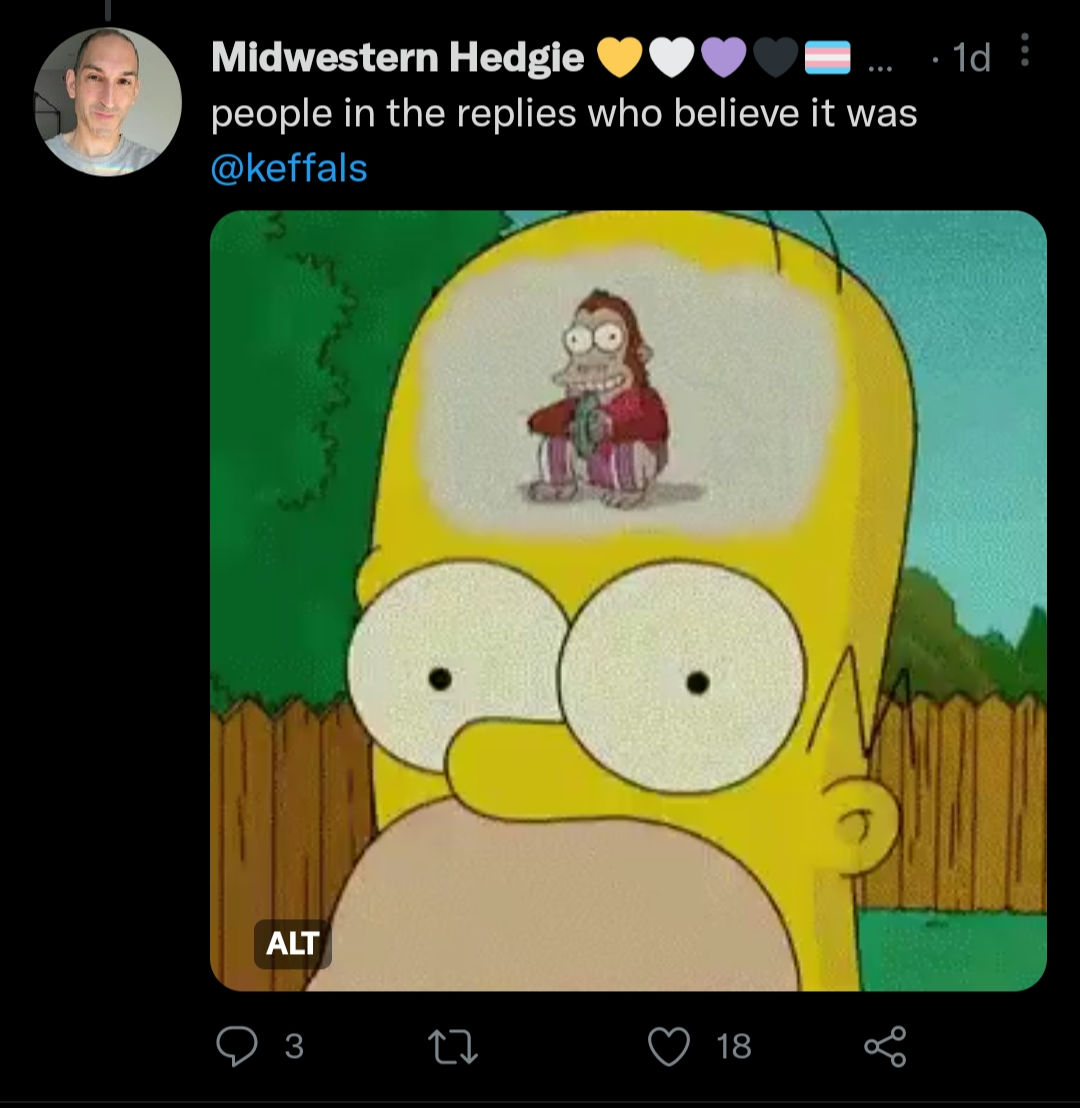Screen dimensions: 1080x1108
Task: Like the tweet with the heart icon
Action: tap(669, 1047)
